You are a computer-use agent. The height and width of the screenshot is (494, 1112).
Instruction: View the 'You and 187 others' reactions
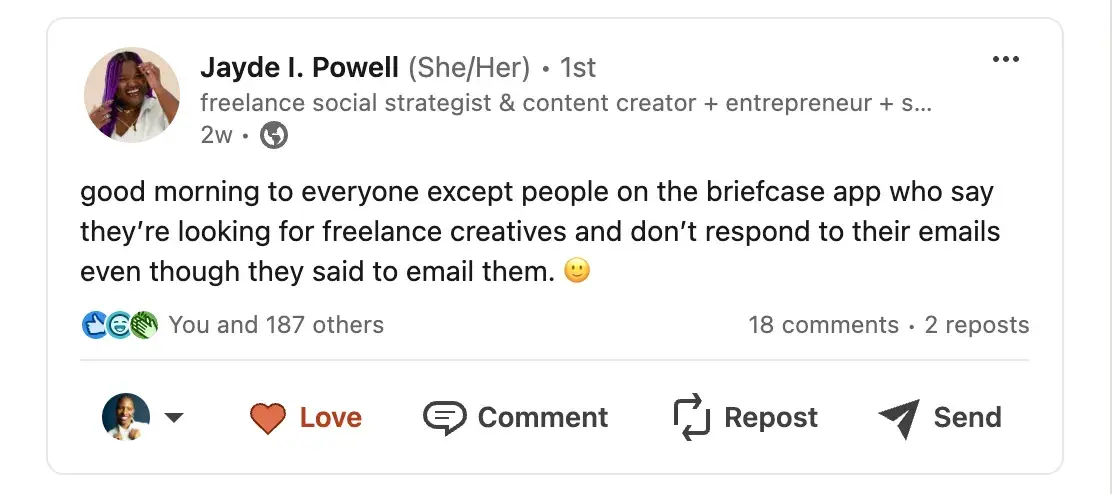coord(276,325)
